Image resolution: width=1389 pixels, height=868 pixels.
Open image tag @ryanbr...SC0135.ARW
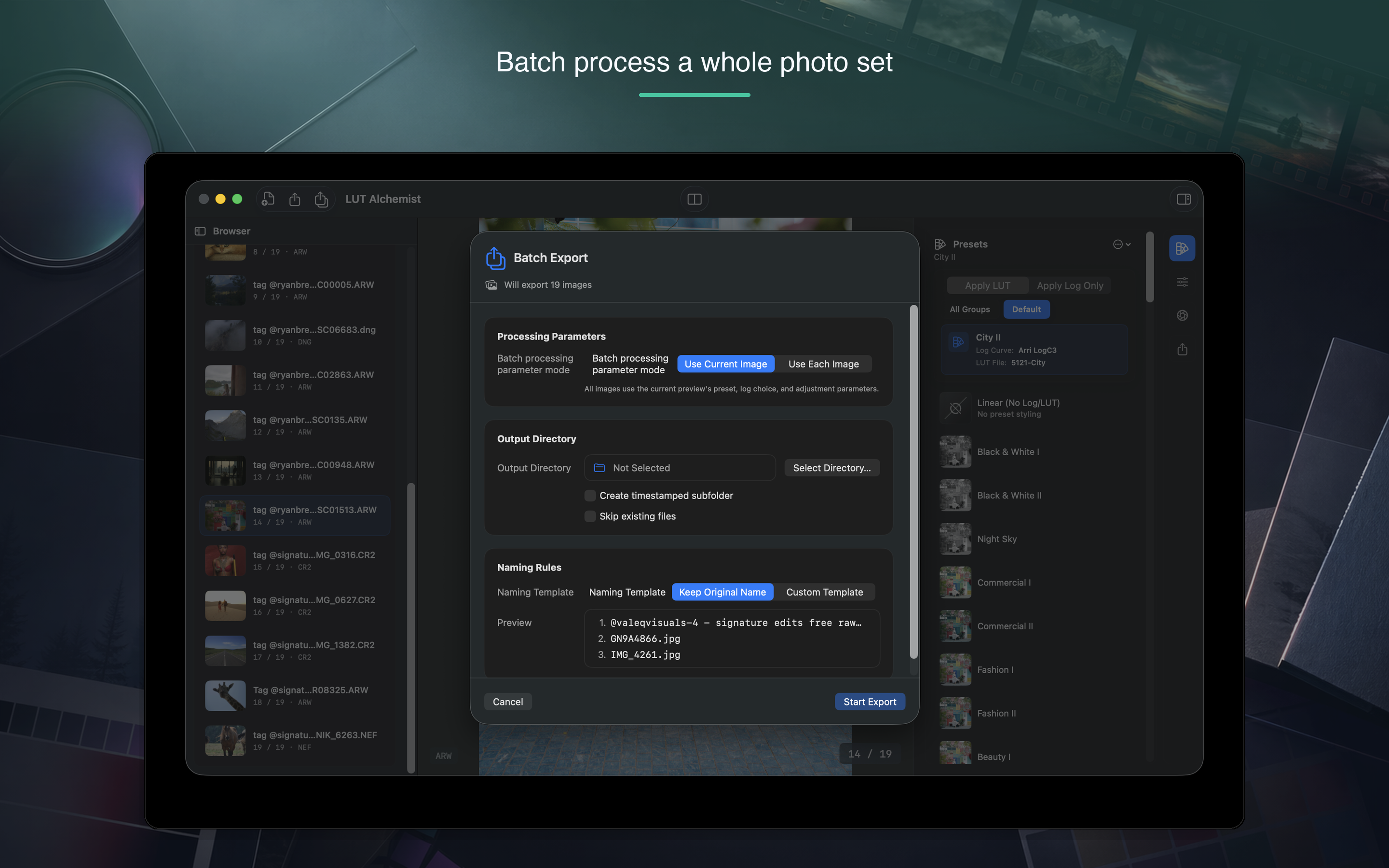pos(295,425)
